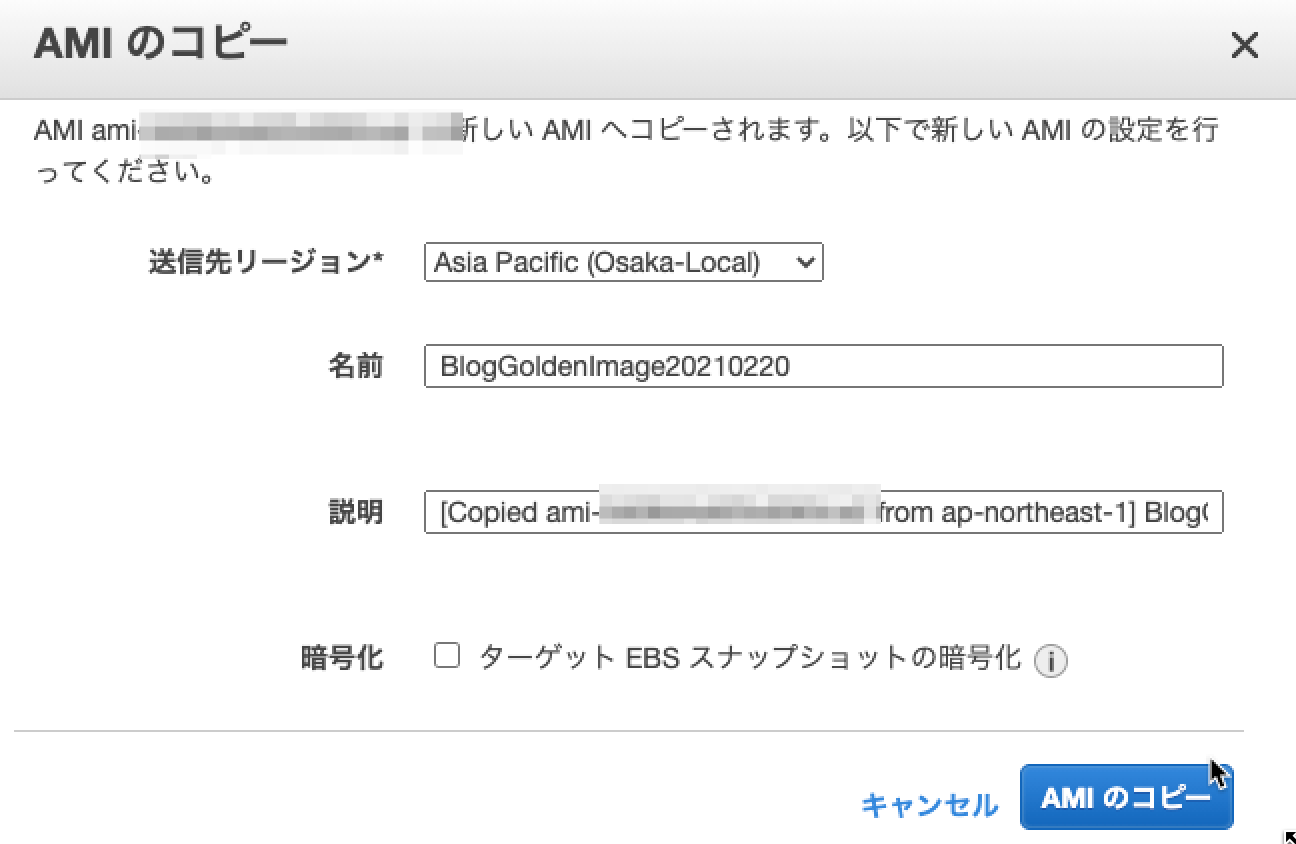
Task: Click the chevron arrow on Osaka-Local selector
Action: coord(804,263)
